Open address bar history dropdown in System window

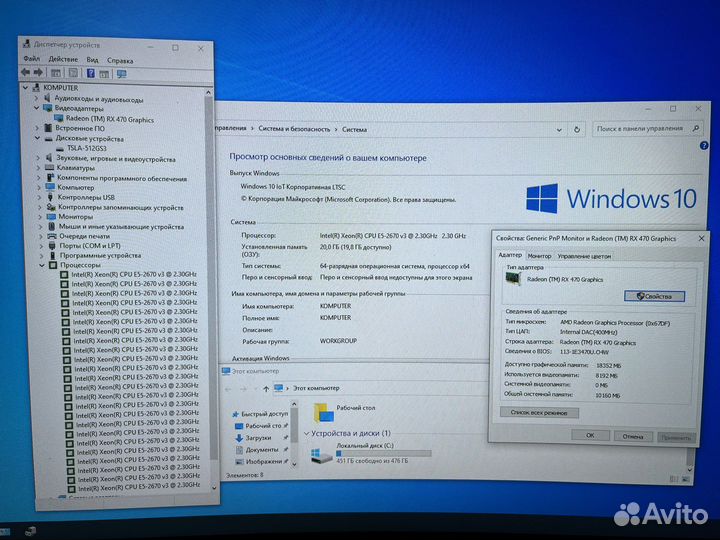click(559, 130)
